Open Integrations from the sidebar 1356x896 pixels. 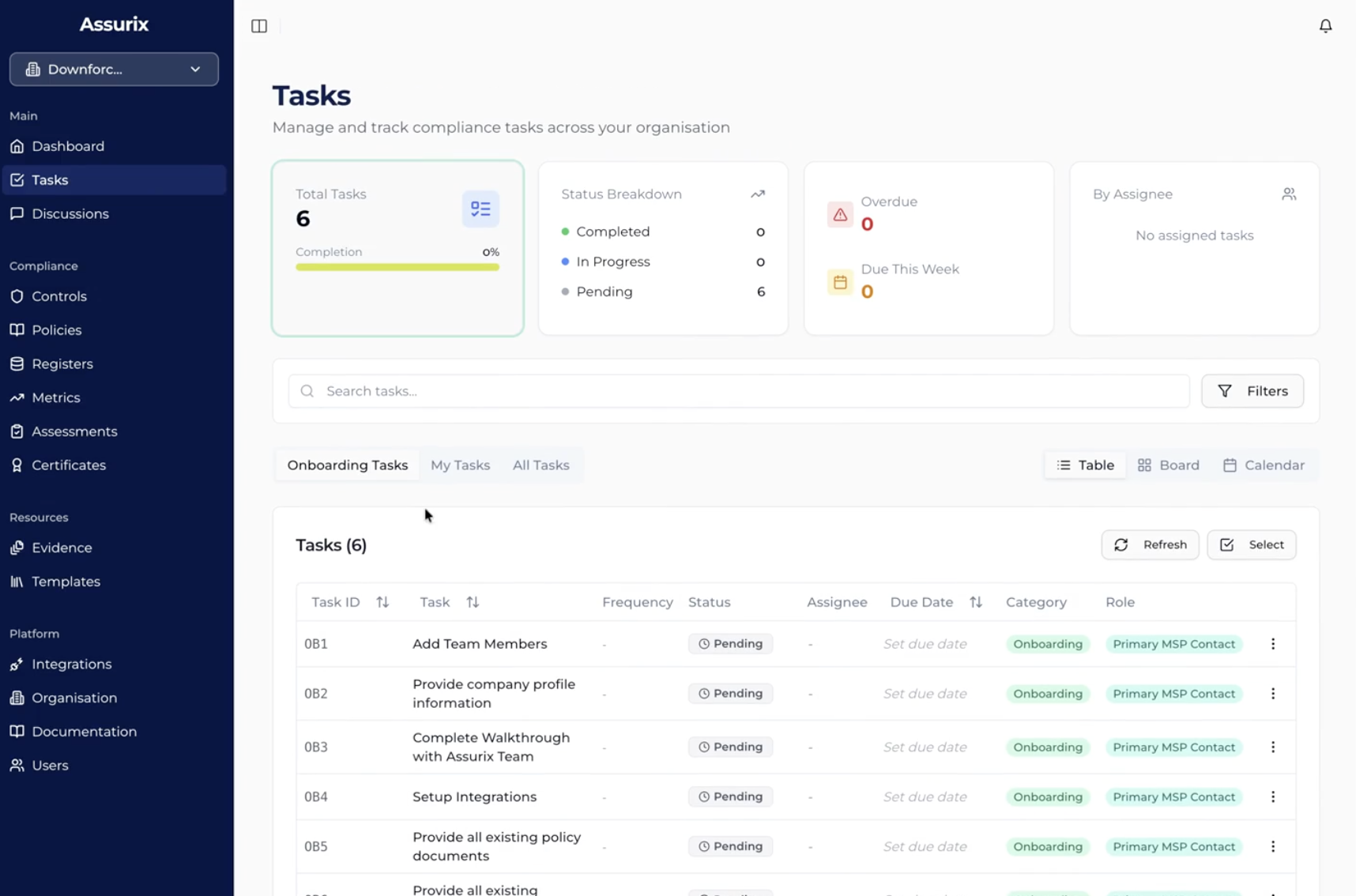pyautogui.click(x=71, y=664)
